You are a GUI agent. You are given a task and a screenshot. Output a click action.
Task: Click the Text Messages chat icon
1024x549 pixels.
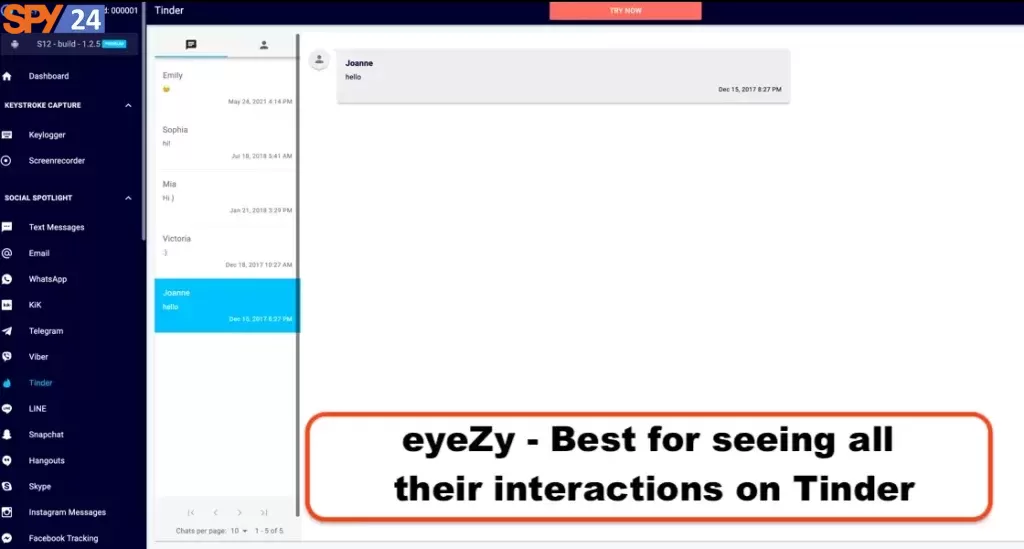click(7, 227)
